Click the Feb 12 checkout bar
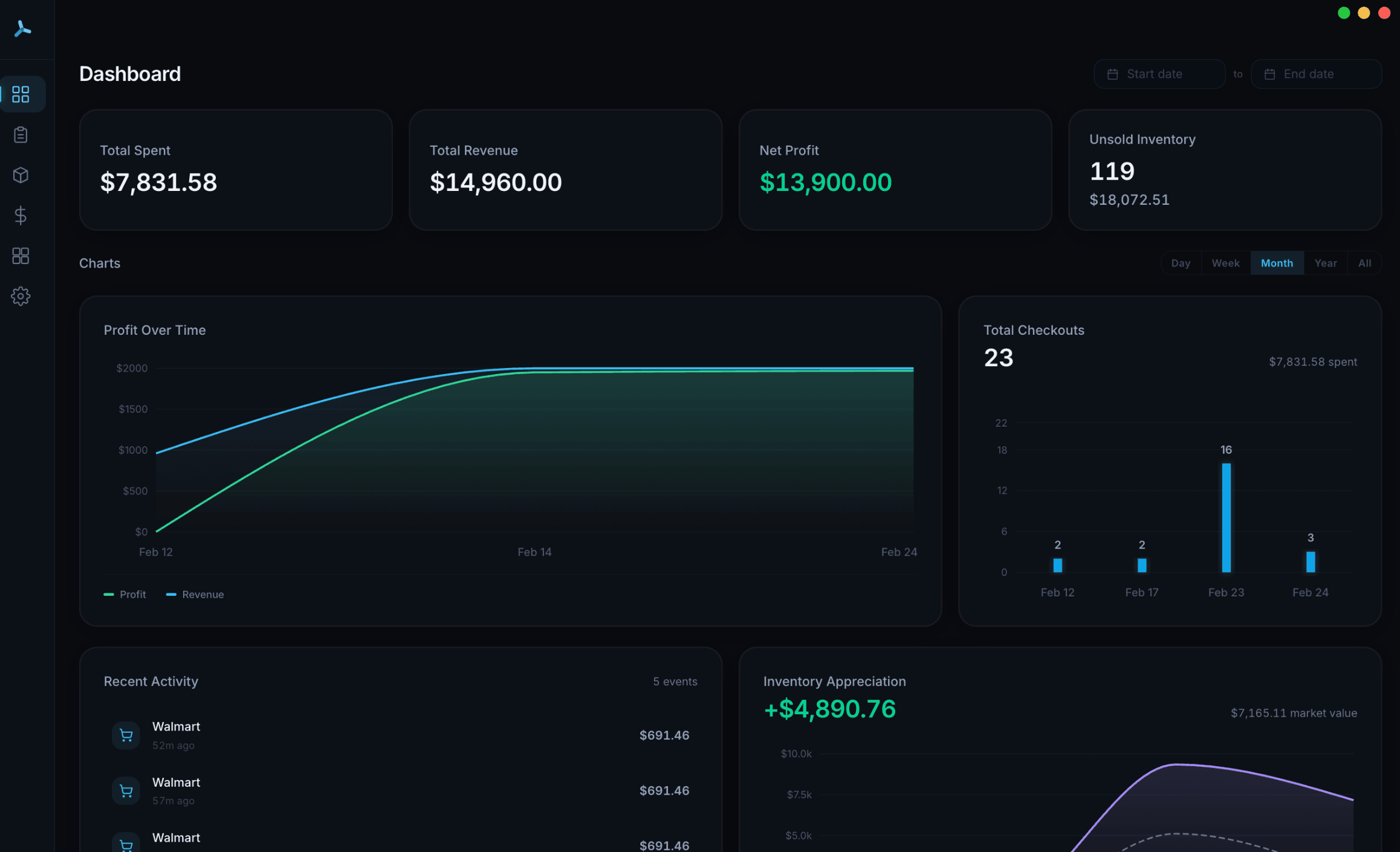This screenshot has height=852, width=1400. click(x=1057, y=566)
